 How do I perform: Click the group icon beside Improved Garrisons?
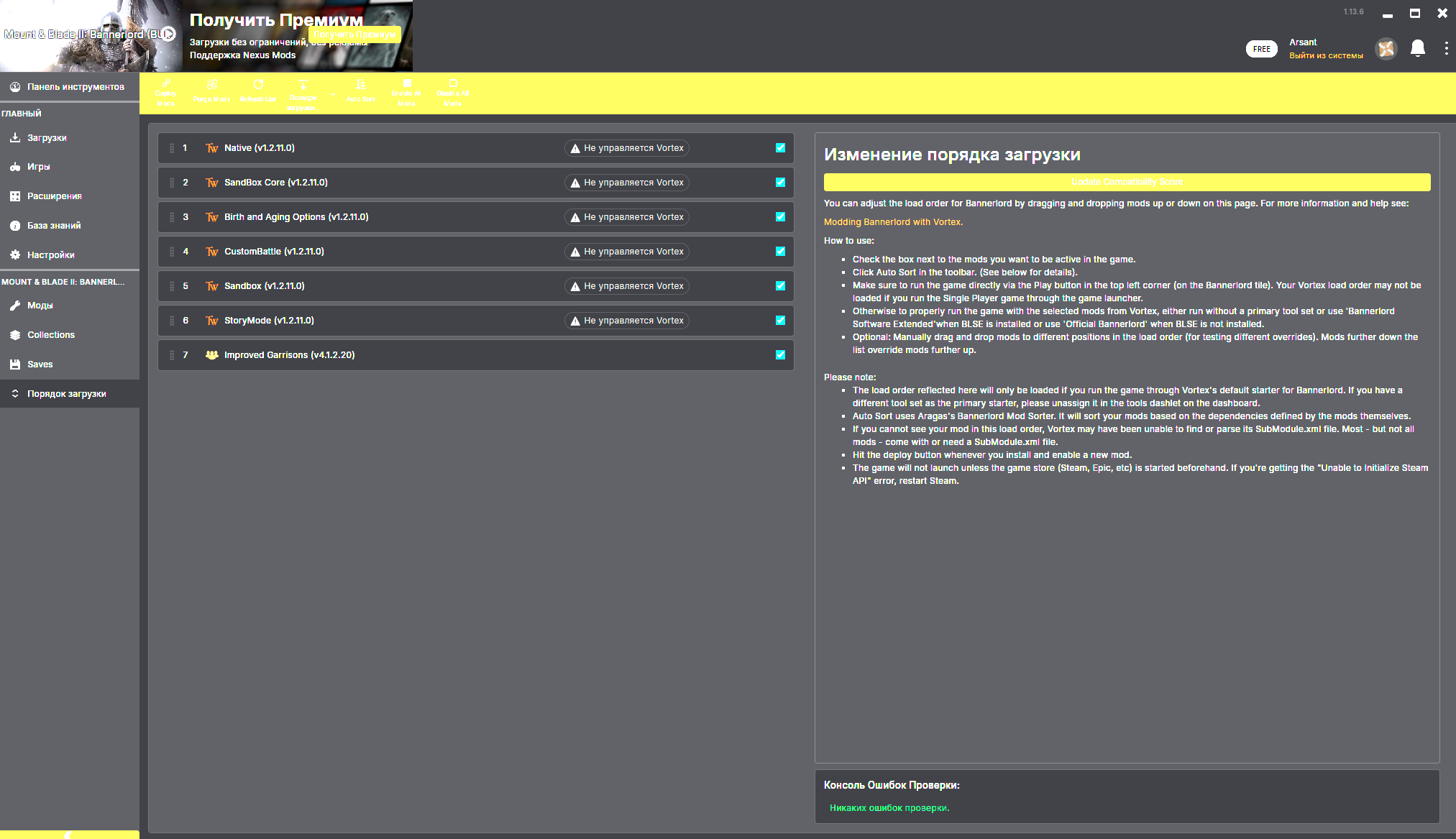[211, 355]
